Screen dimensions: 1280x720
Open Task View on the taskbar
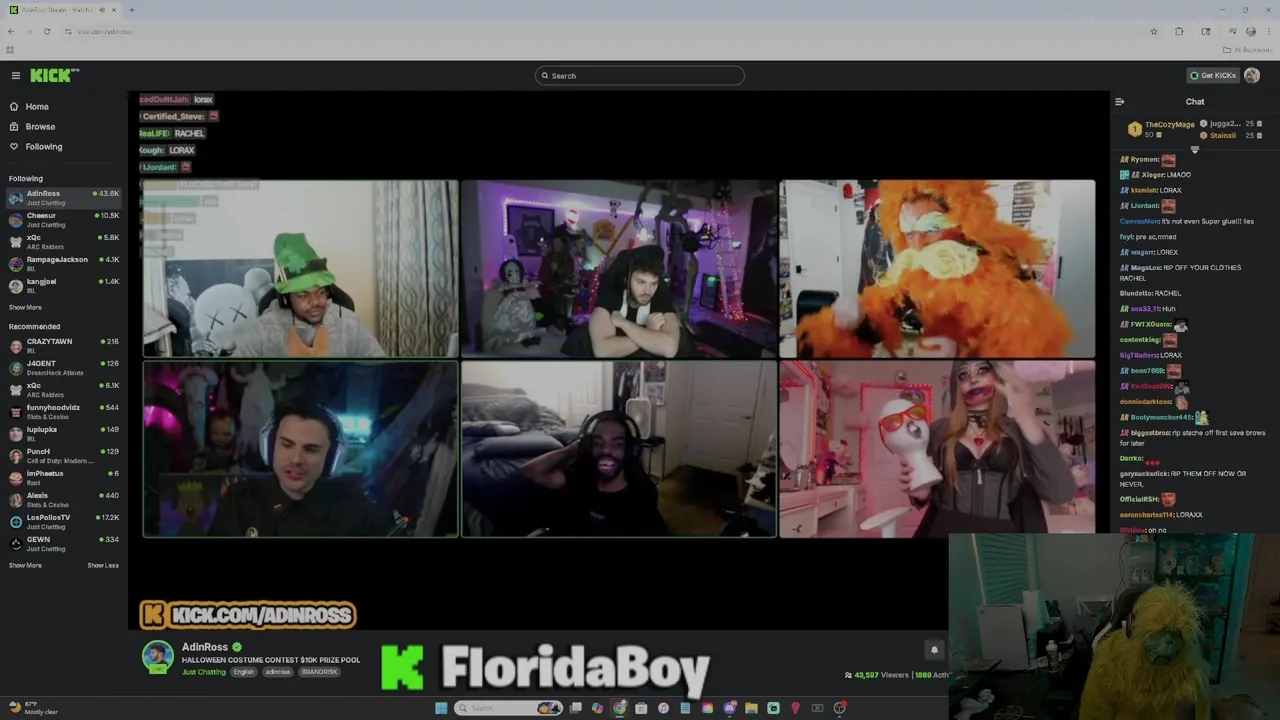click(575, 708)
